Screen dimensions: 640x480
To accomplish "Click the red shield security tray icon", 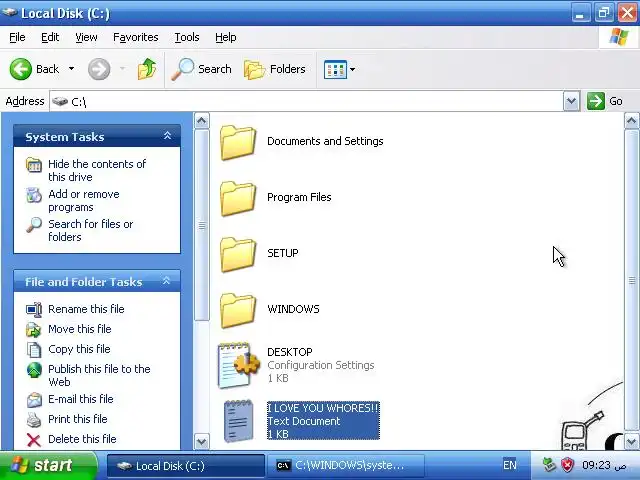I will pos(567,465).
